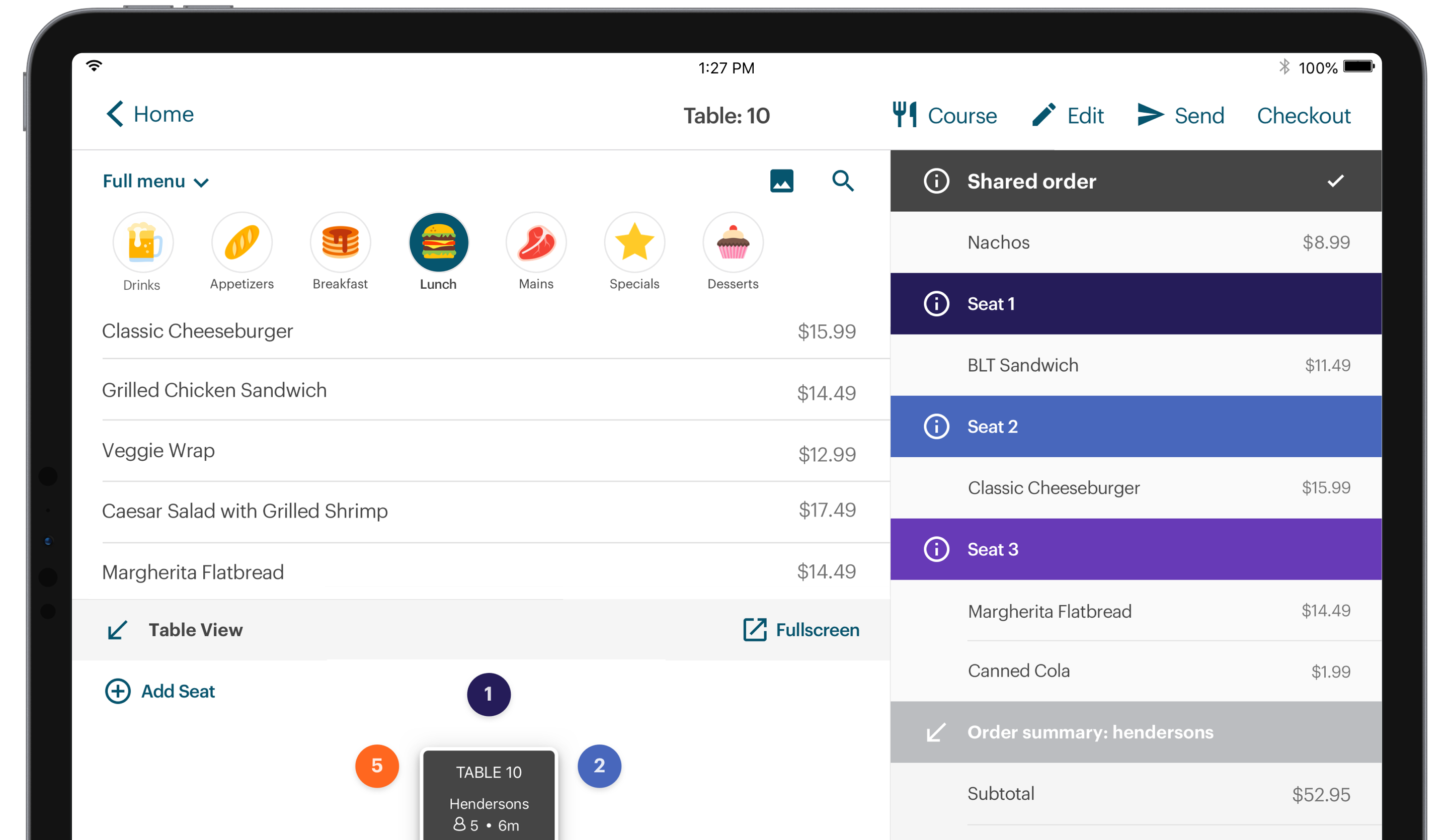Tap the Add Seat label
Viewport: 1449px width, 840px height.
(178, 691)
